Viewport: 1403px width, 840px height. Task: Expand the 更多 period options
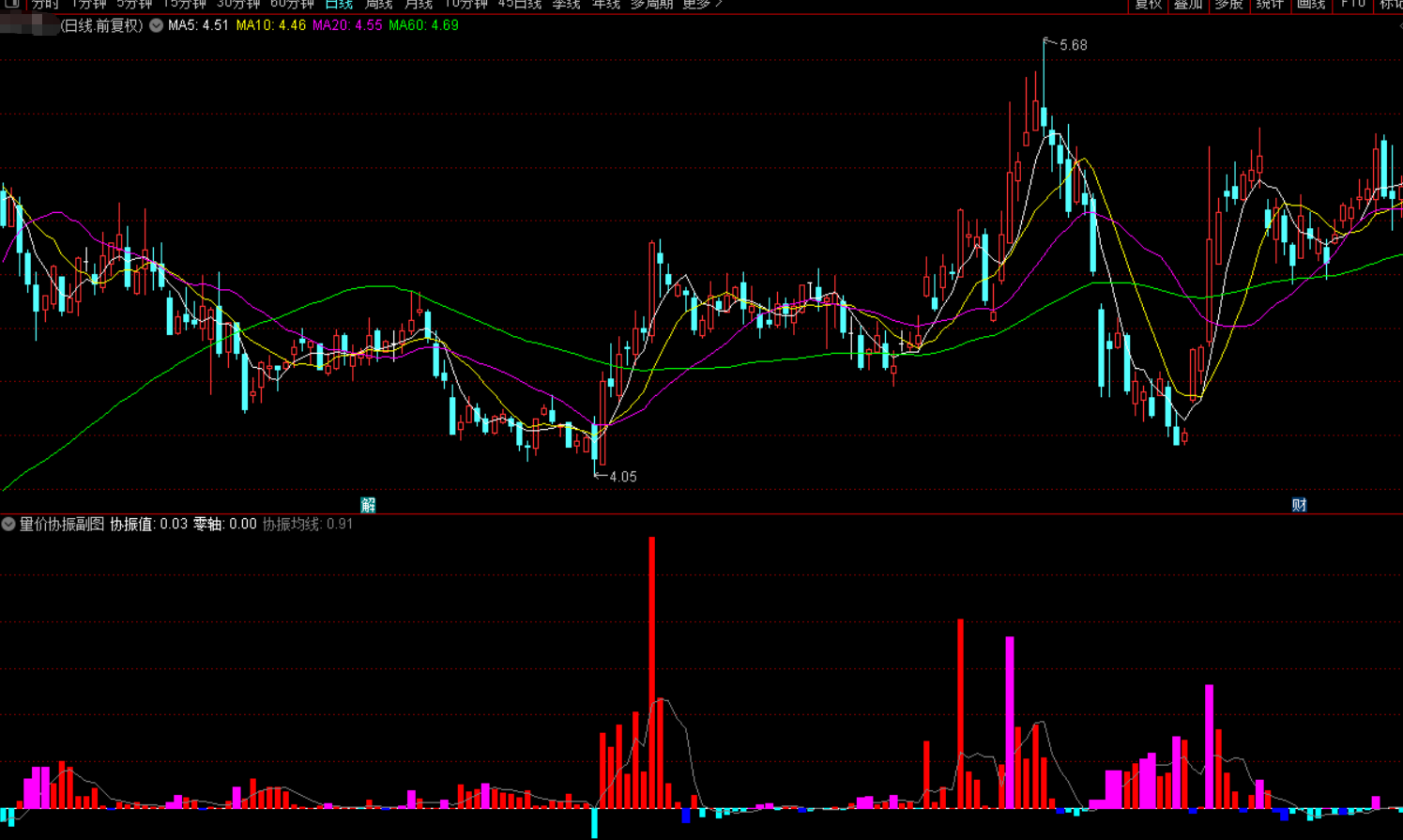point(702,5)
